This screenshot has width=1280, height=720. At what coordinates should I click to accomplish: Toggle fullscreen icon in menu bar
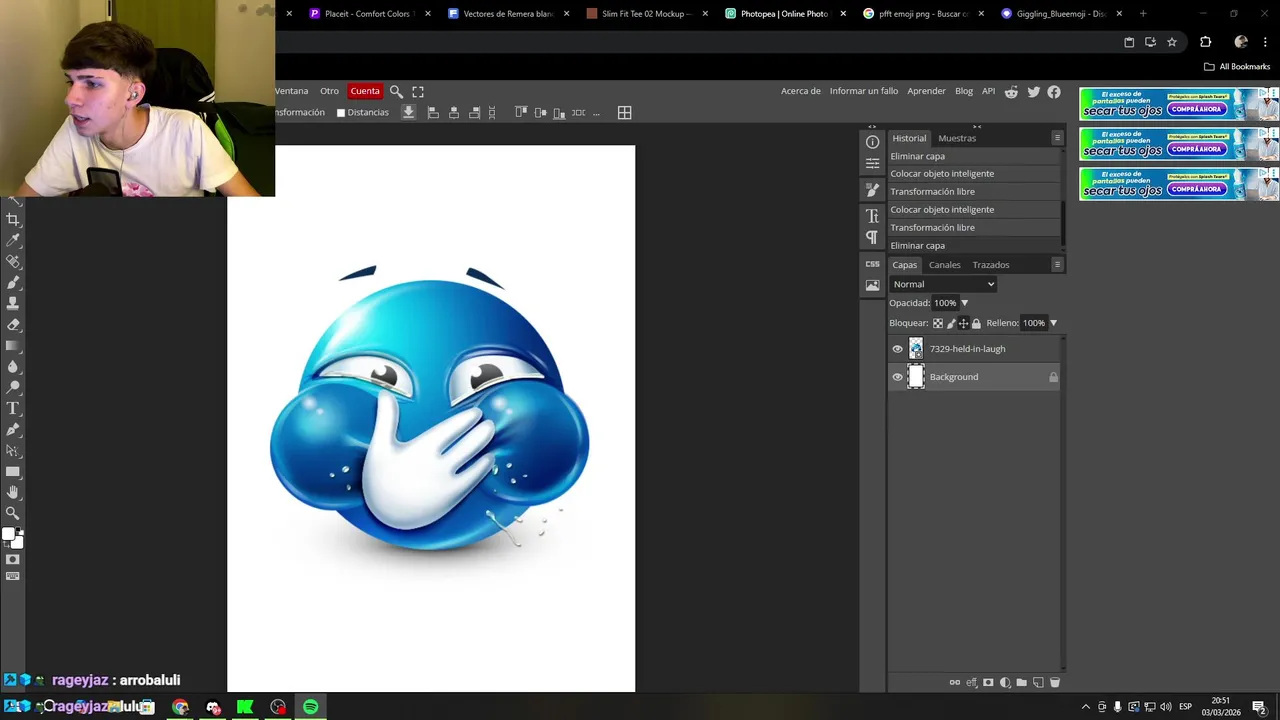click(418, 91)
